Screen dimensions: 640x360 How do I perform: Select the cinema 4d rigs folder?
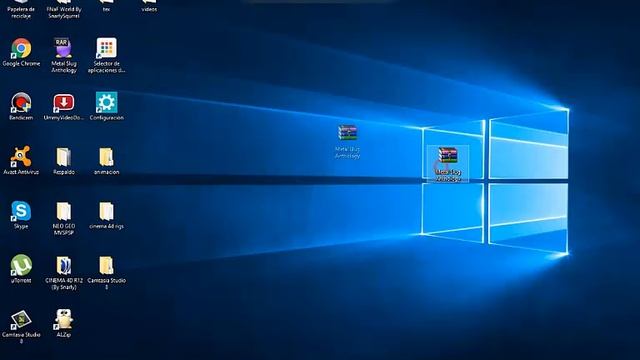107,215
